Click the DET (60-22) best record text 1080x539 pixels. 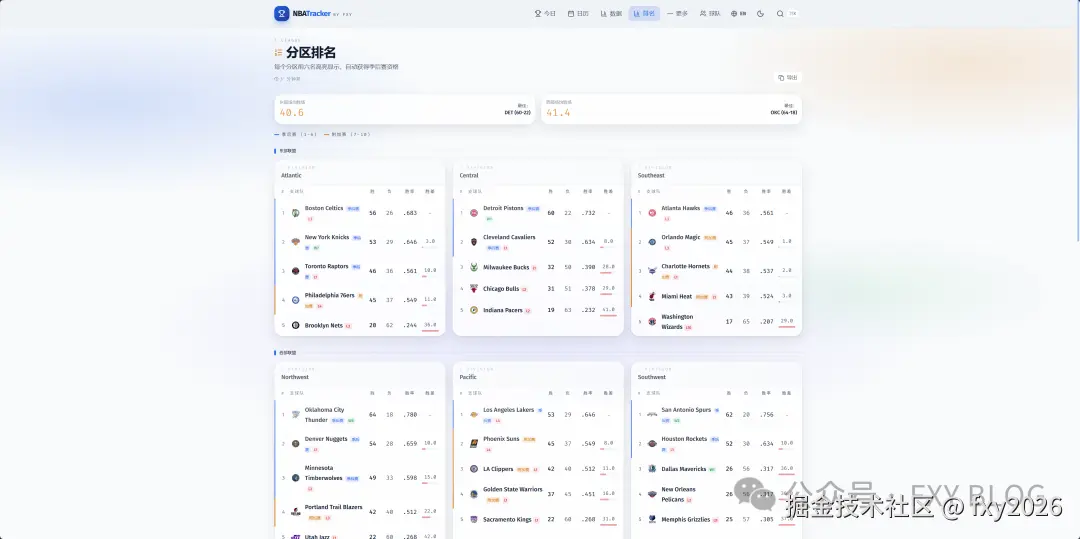click(517, 112)
